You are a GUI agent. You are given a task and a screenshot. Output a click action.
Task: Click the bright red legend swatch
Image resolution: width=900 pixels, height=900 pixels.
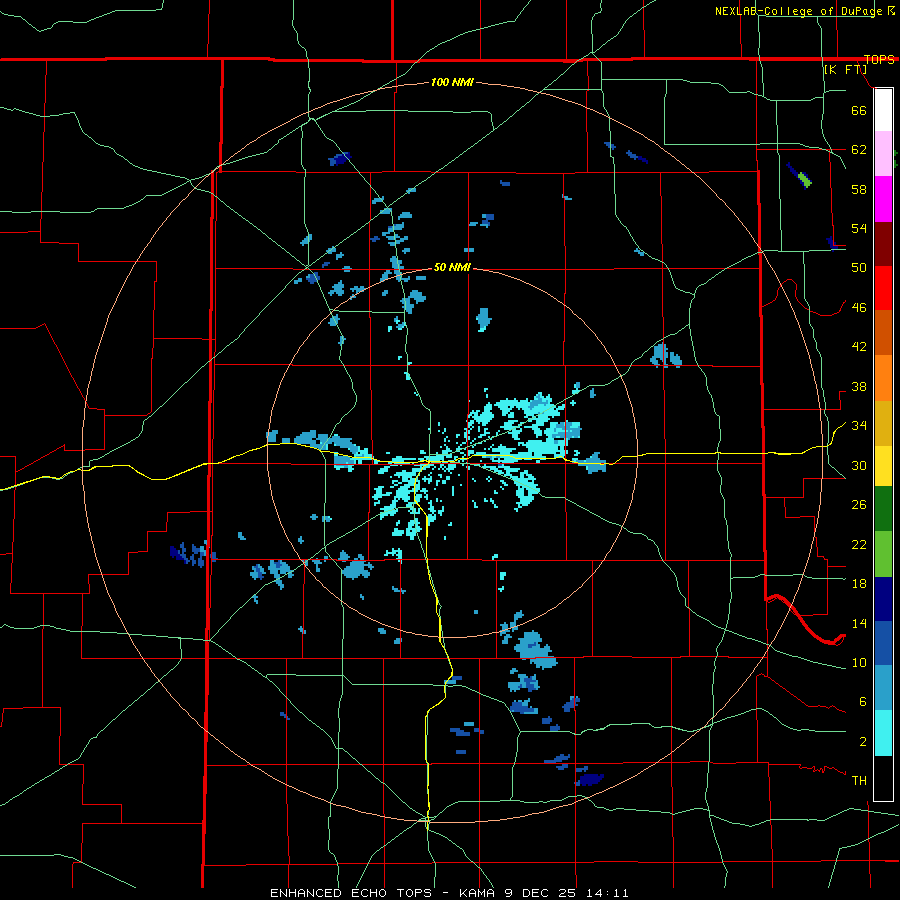(883, 288)
